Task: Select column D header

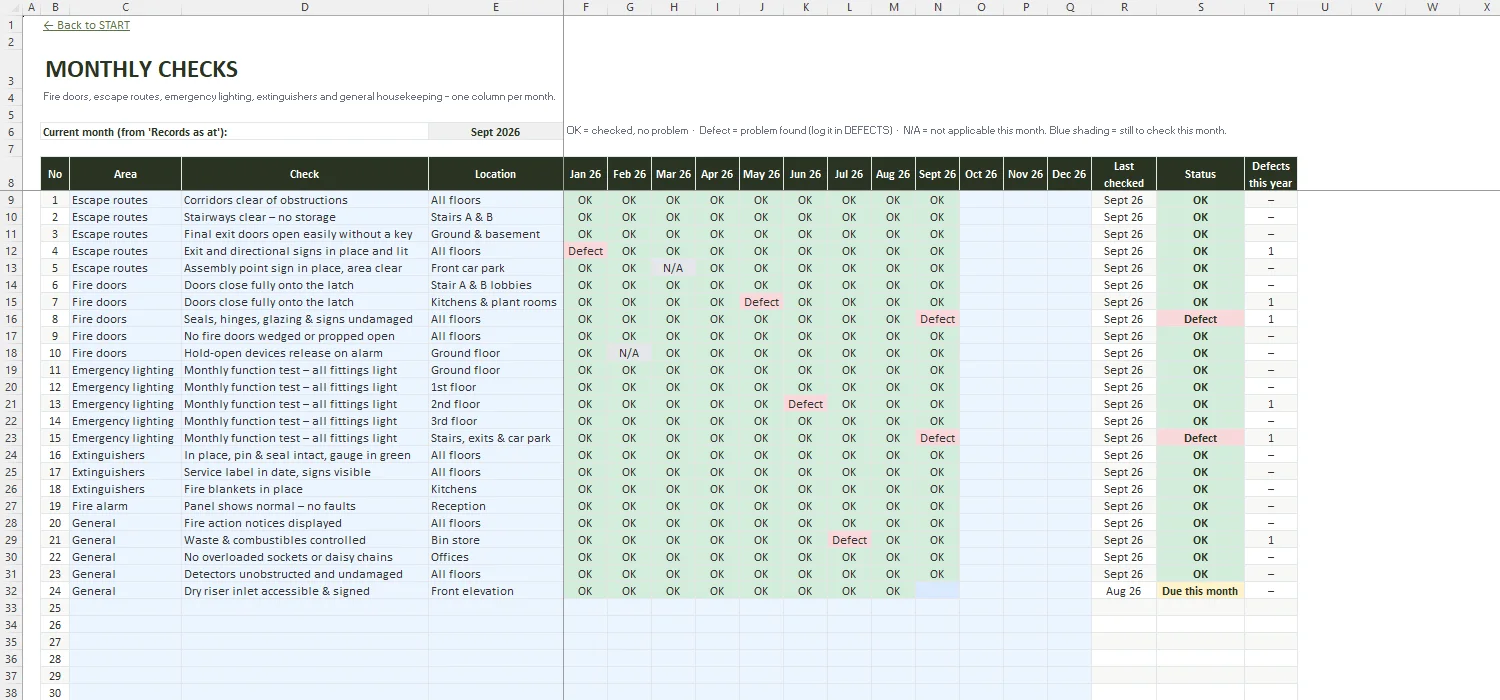Action: 305,7
